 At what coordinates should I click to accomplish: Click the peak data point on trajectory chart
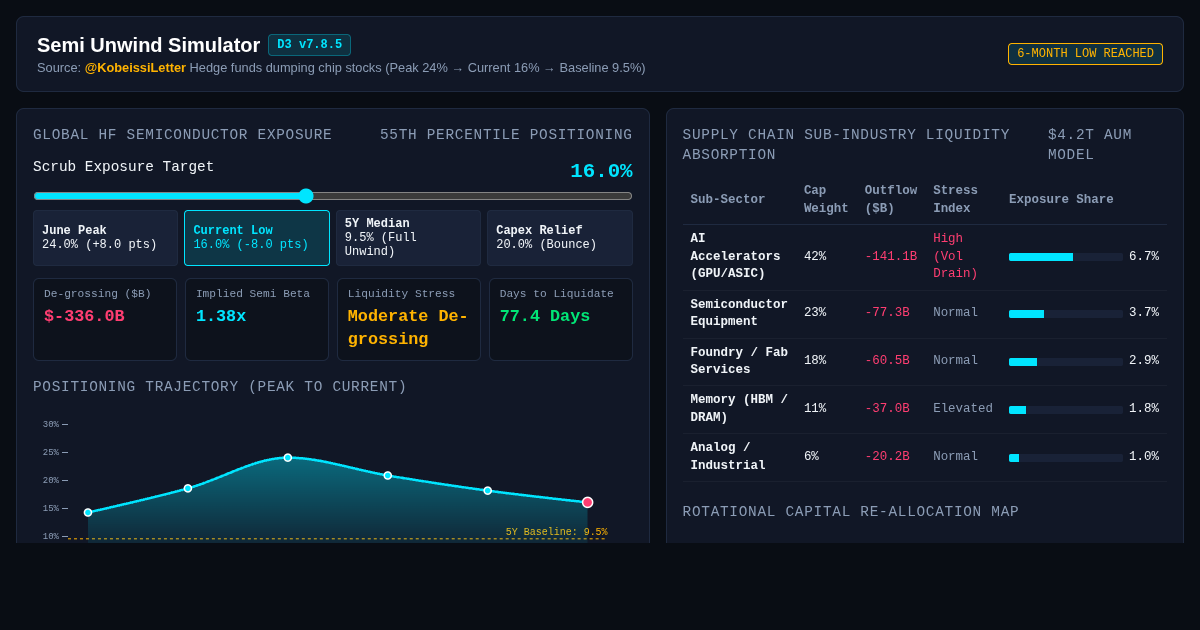[288, 458]
